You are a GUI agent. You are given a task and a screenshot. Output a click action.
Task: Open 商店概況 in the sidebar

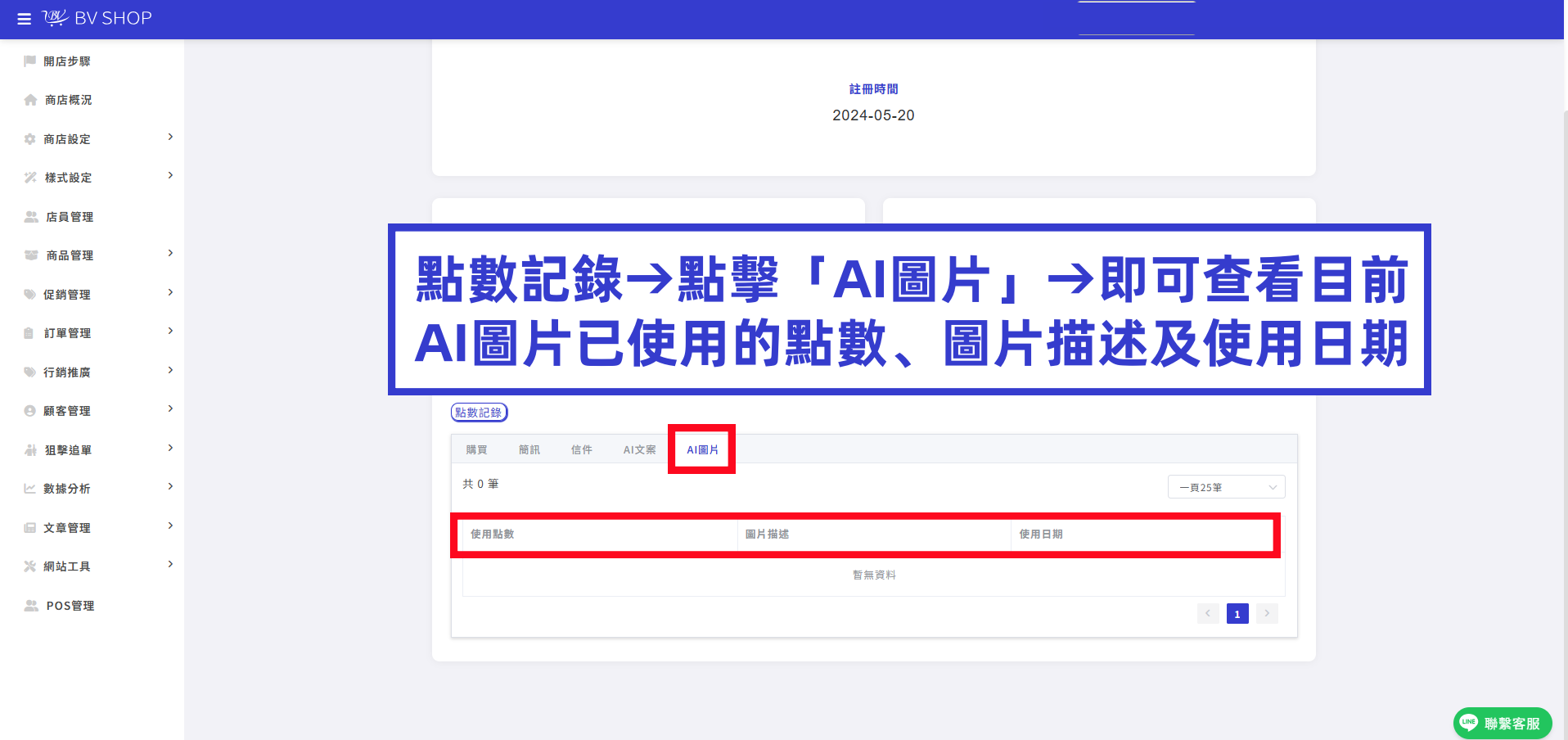pyautogui.click(x=69, y=100)
